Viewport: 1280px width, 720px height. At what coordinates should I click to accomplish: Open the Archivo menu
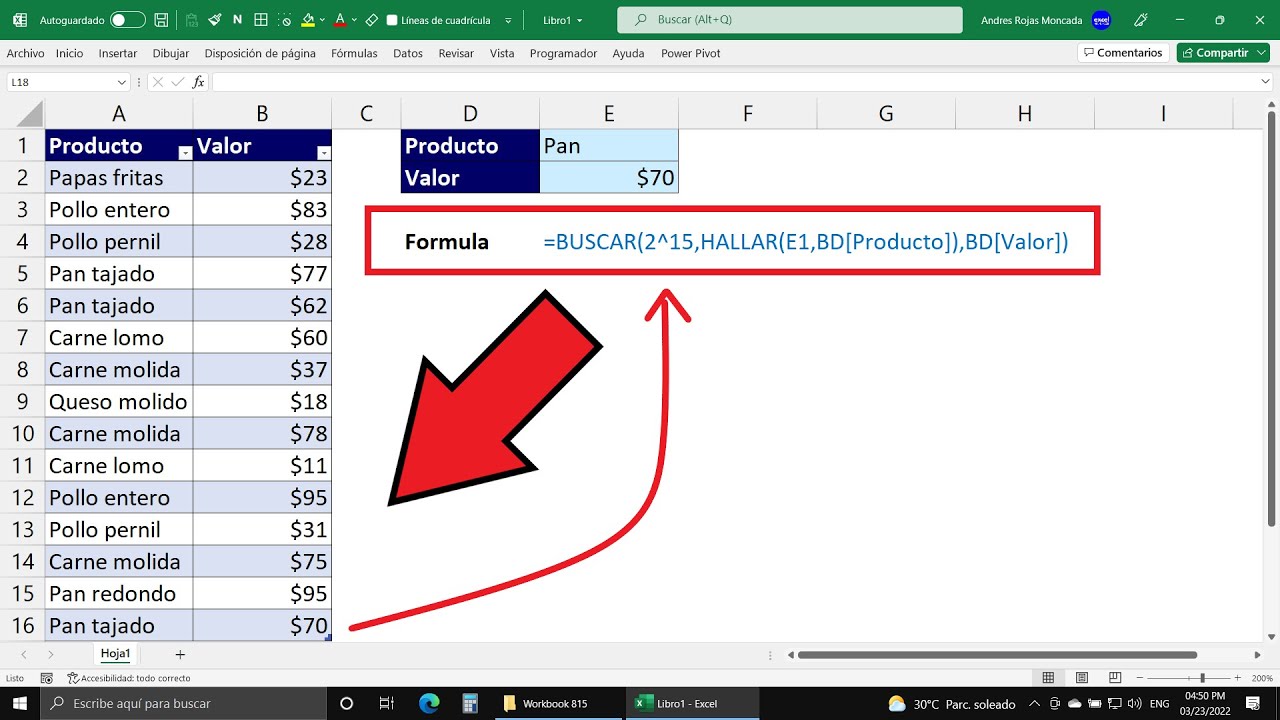click(x=25, y=53)
